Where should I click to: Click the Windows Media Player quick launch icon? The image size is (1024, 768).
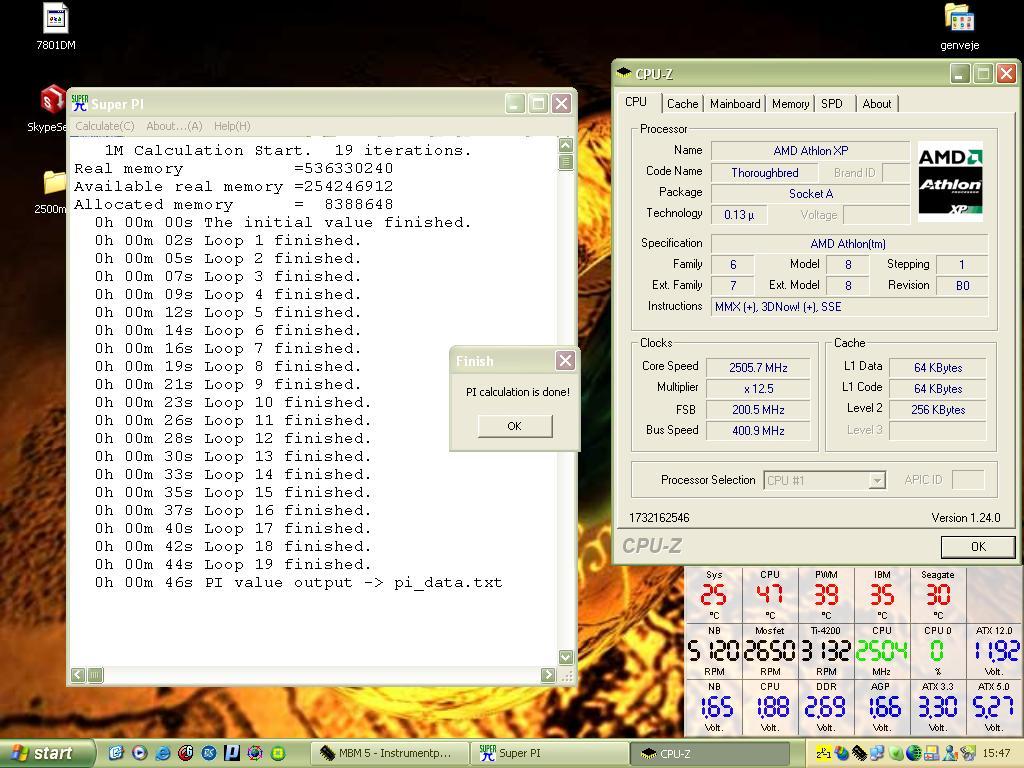tap(139, 753)
